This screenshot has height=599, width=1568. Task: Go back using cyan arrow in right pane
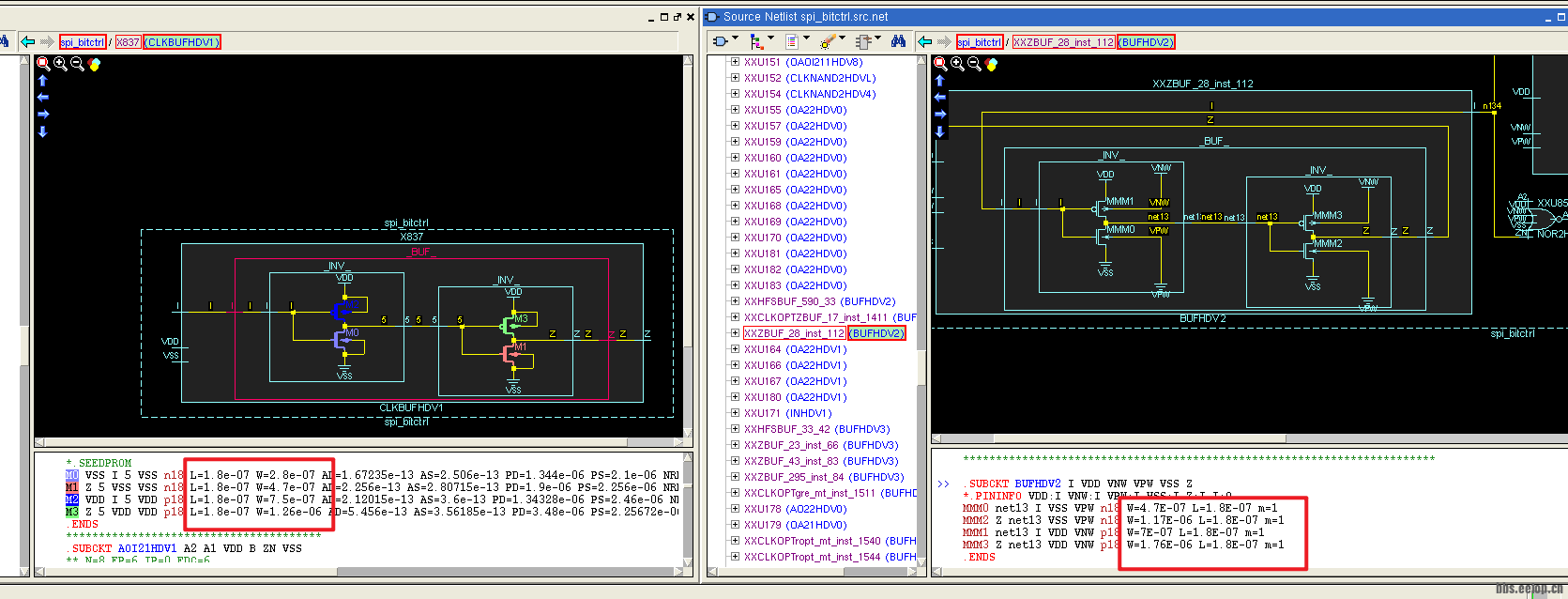[x=925, y=41]
